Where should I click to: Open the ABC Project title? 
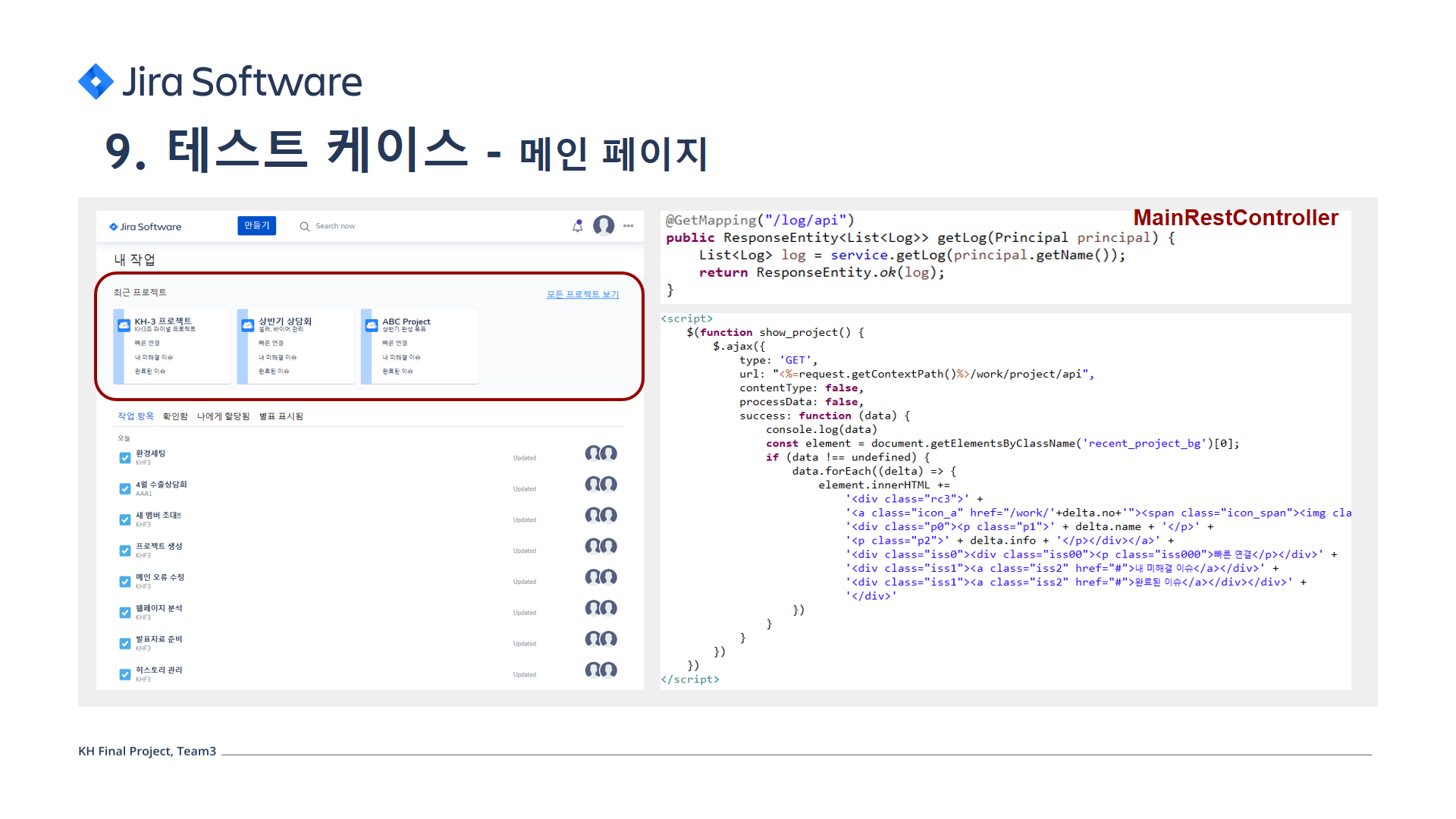[x=406, y=322]
